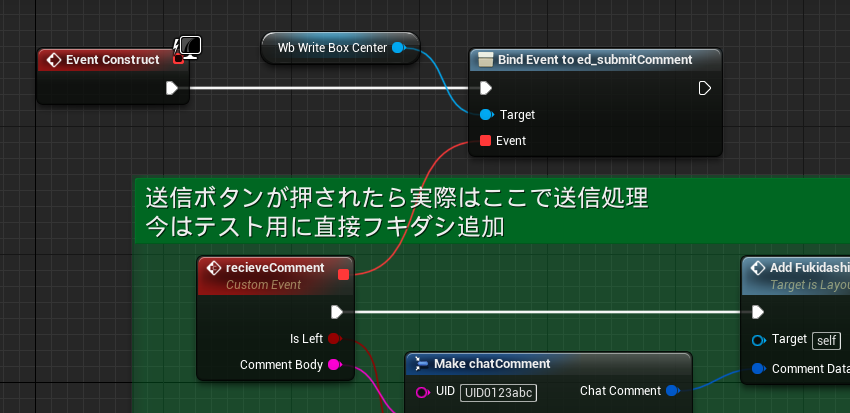850x413 pixels.
Task: Select the Bind Event to ed_submitComment title
Action: tap(595, 60)
